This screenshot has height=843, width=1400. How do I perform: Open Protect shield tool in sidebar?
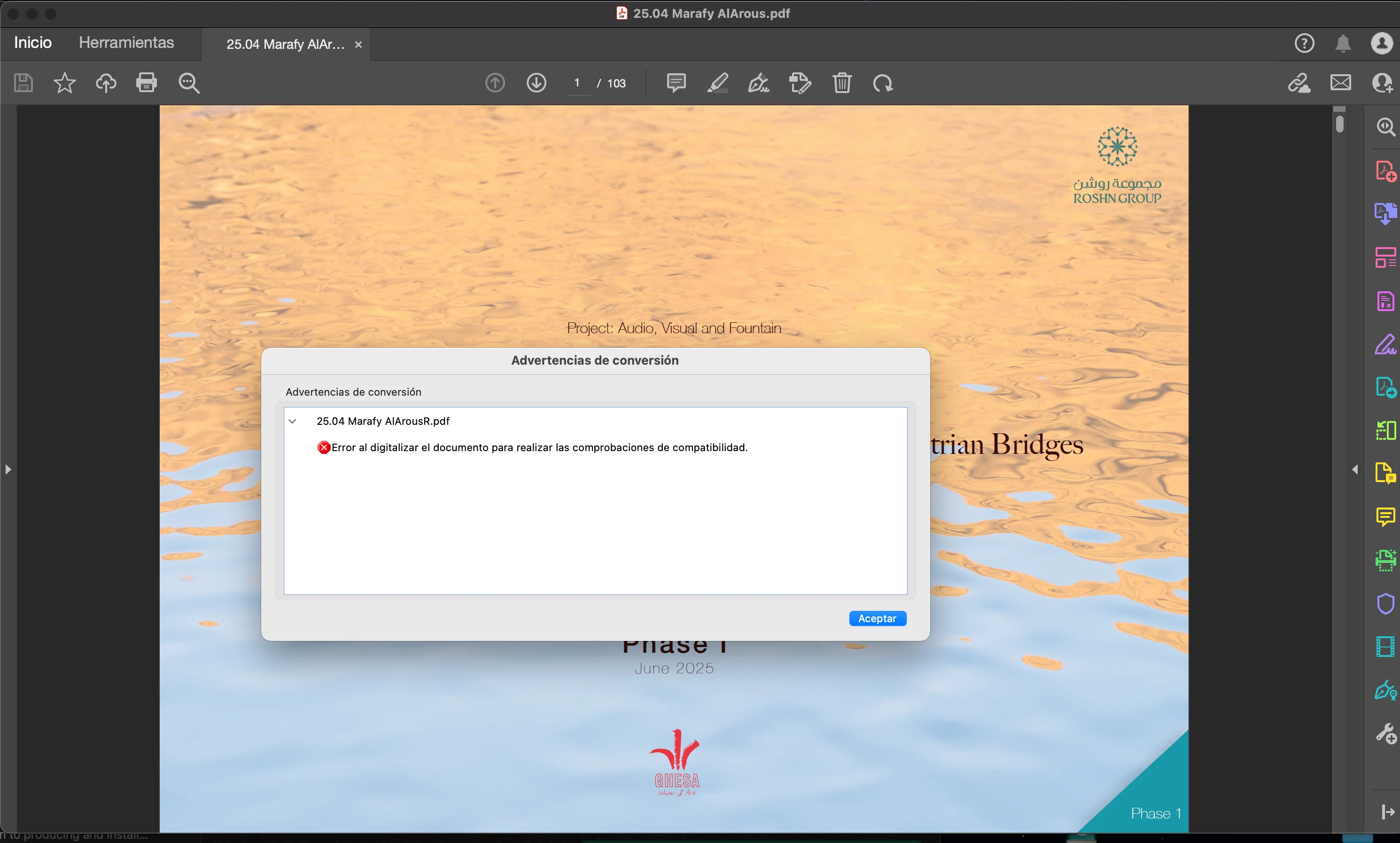click(x=1385, y=603)
